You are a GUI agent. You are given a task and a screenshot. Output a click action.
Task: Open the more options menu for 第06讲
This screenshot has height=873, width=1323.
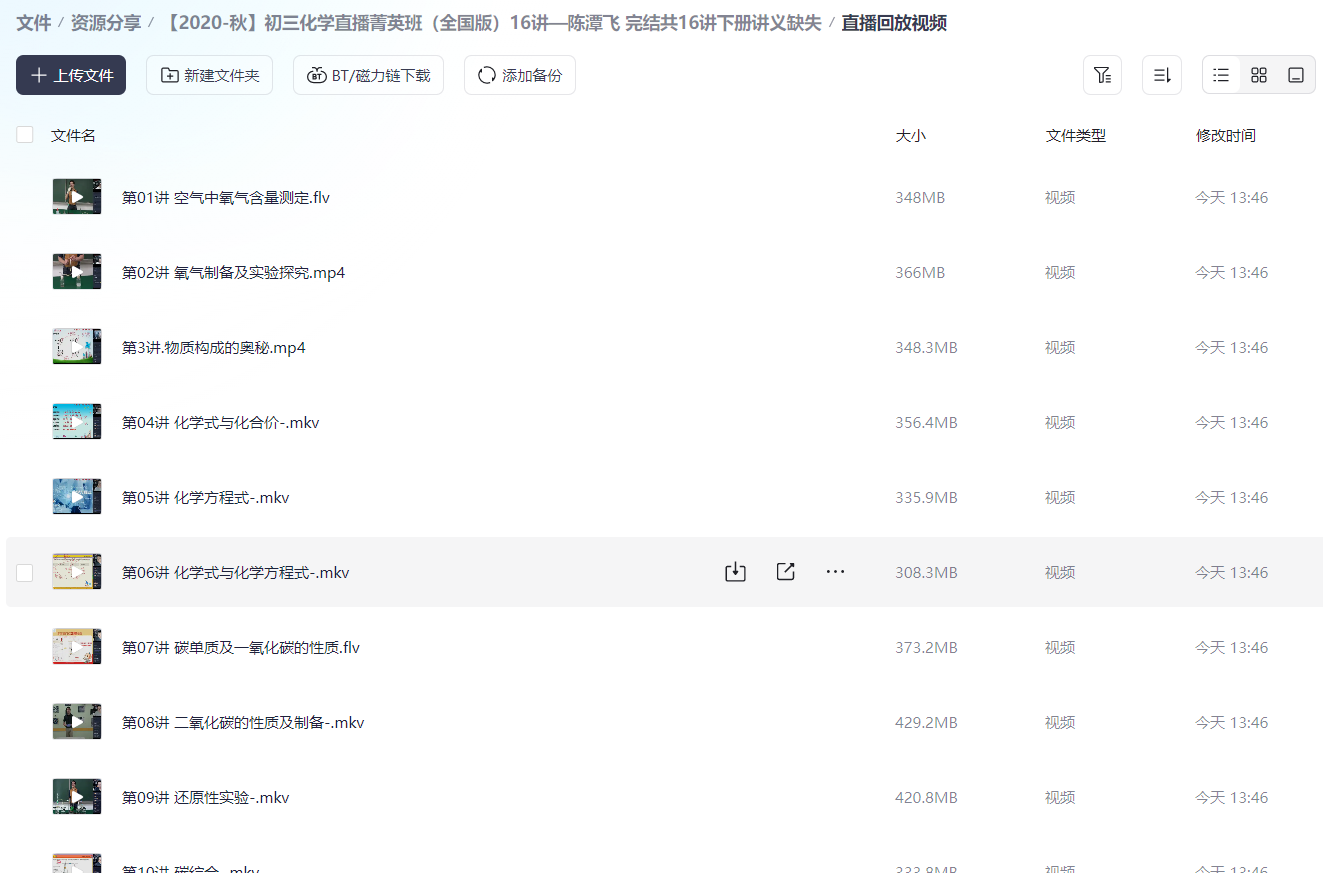[835, 571]
